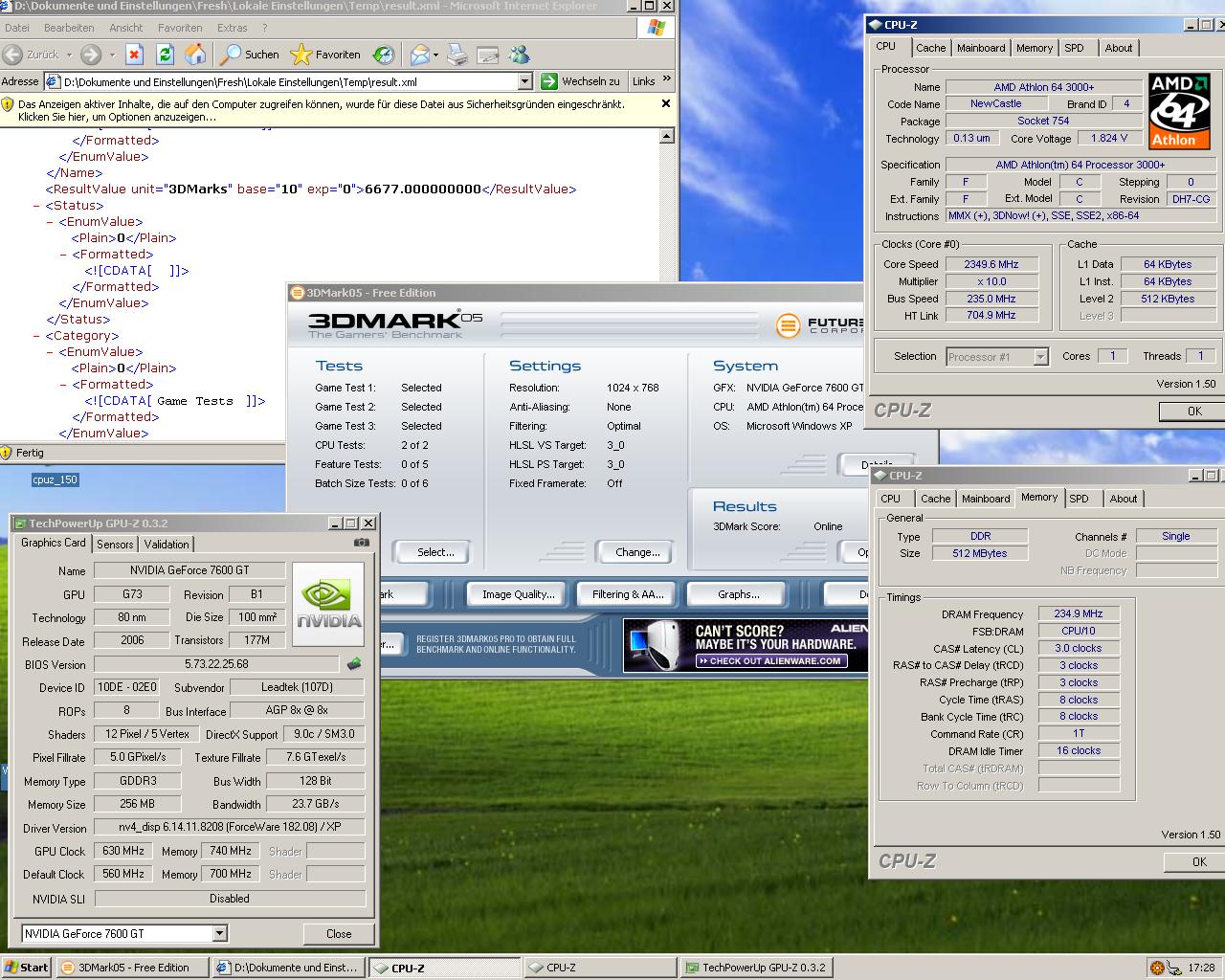The height and width of the screenshot is (980, 1225).
Task: Click the Close button in GPU-Z
Action: click(x=339, y=933)
